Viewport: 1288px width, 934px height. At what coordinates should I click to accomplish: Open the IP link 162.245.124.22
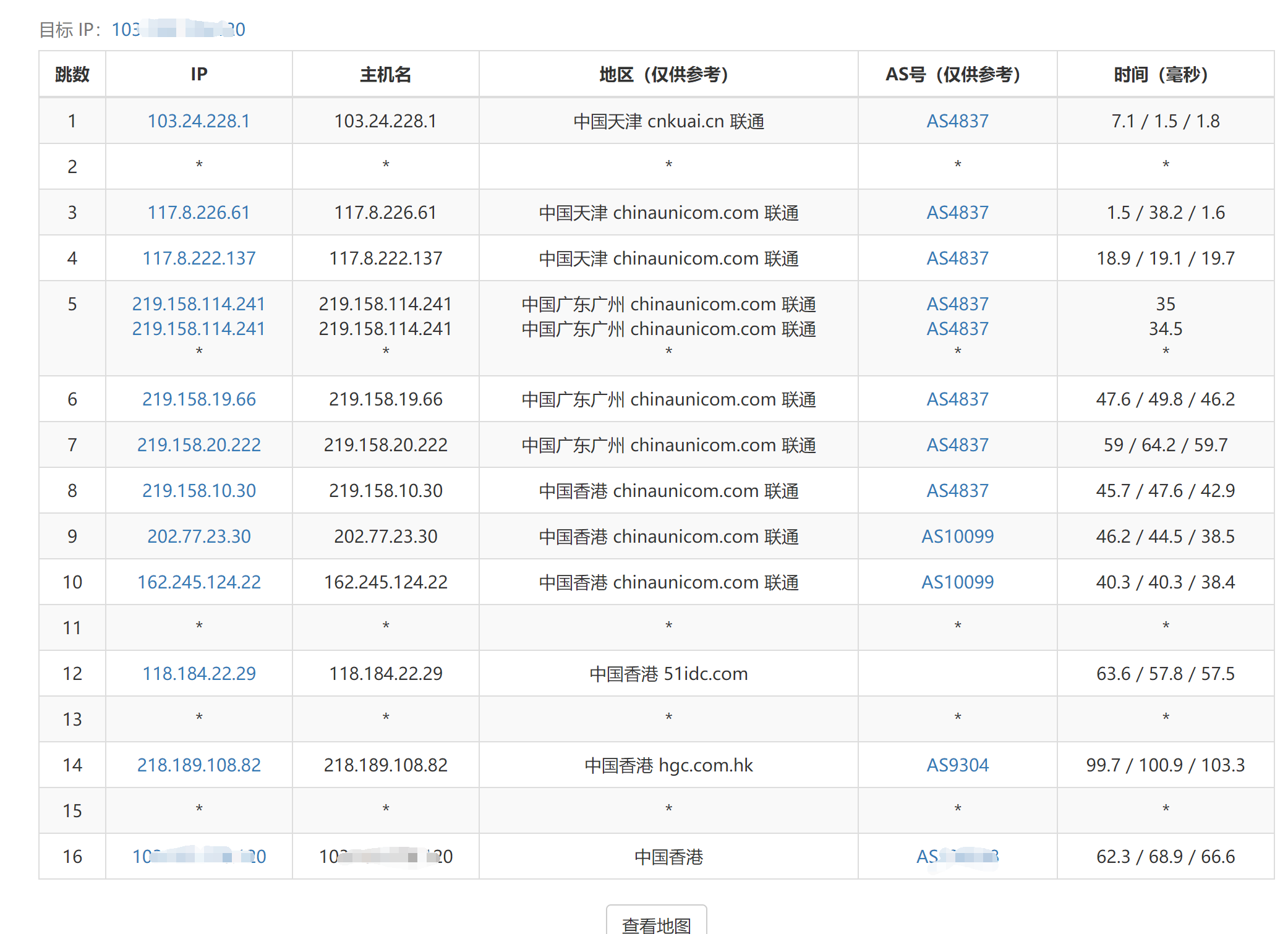(198, 582)
